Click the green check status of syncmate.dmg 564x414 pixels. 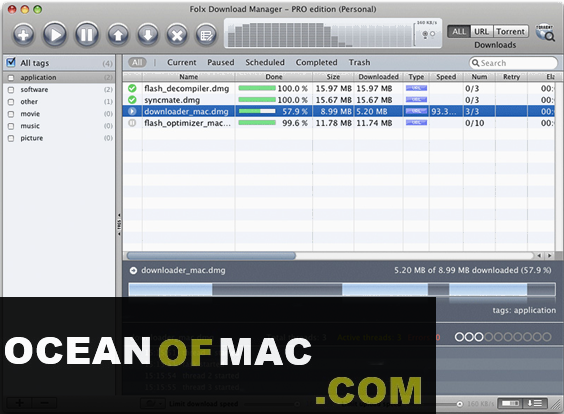click(132, 100)
